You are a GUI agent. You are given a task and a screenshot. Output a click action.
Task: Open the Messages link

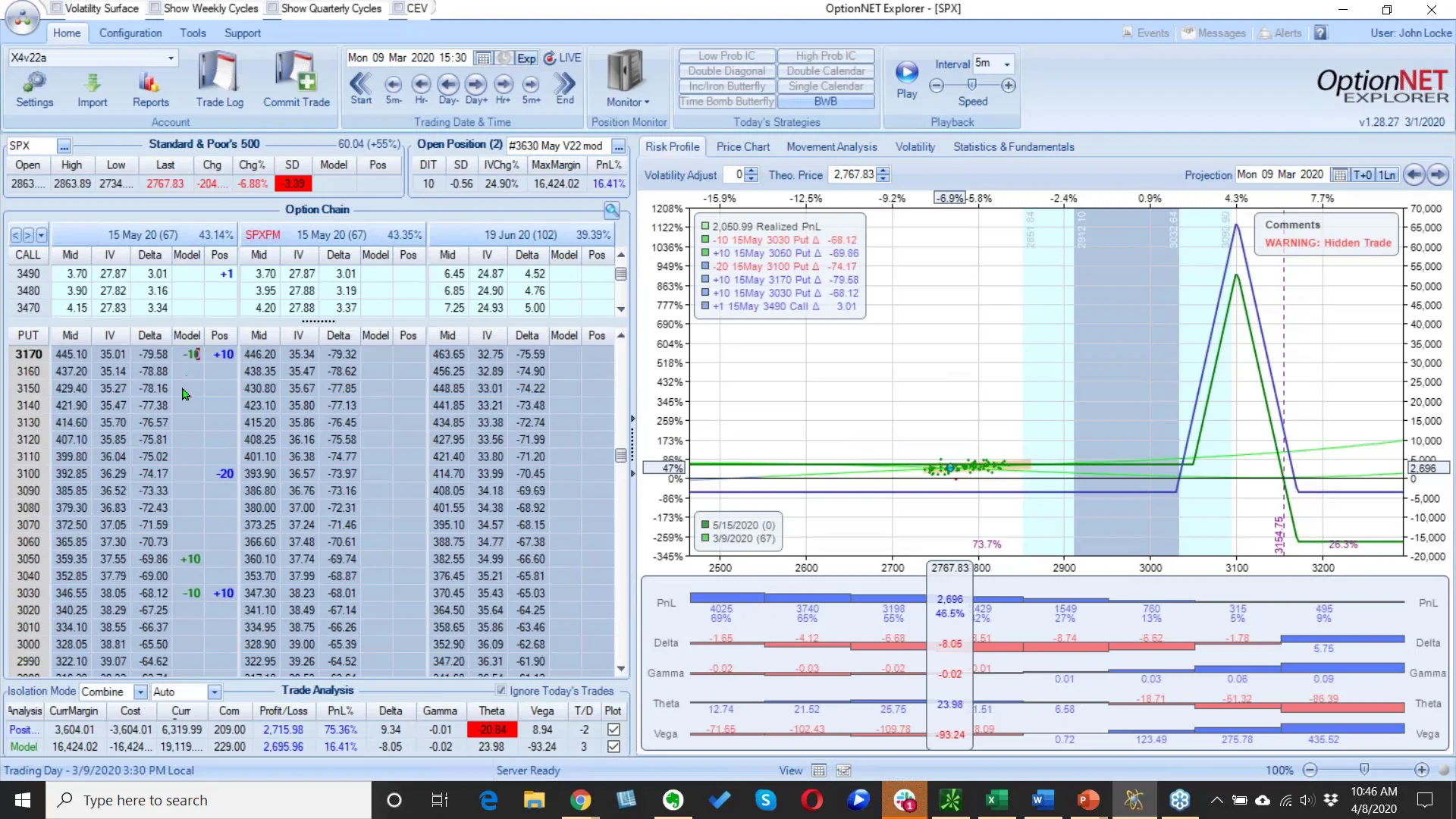1214,33
